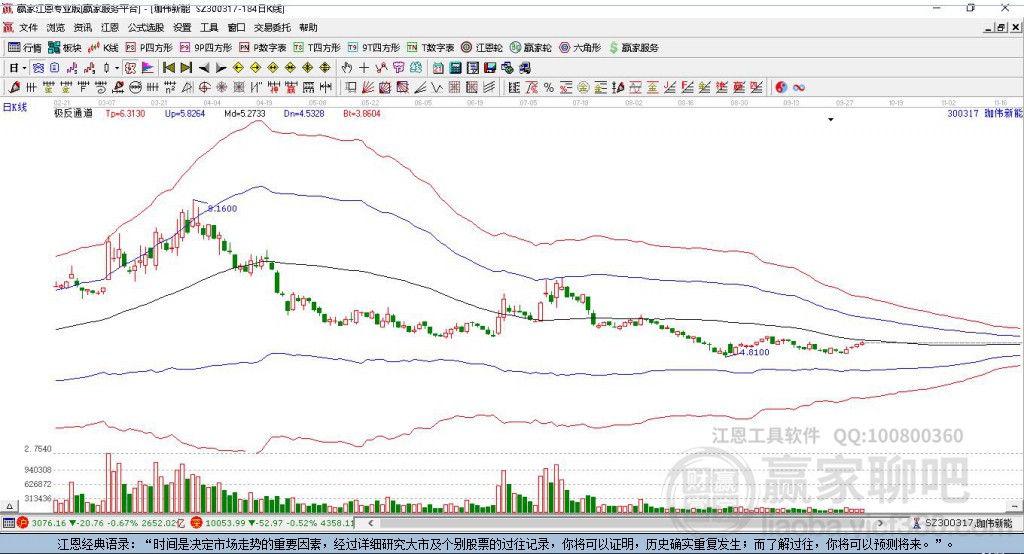
Task: Select the first yellow diamond arrow icon
Action: click(x=238, y=68)
